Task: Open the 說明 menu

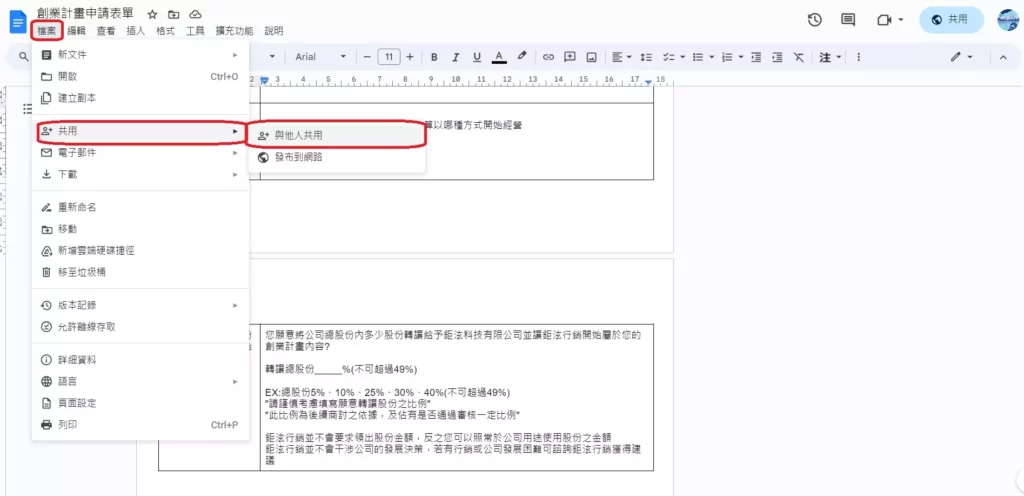Action: coord(274,31)
